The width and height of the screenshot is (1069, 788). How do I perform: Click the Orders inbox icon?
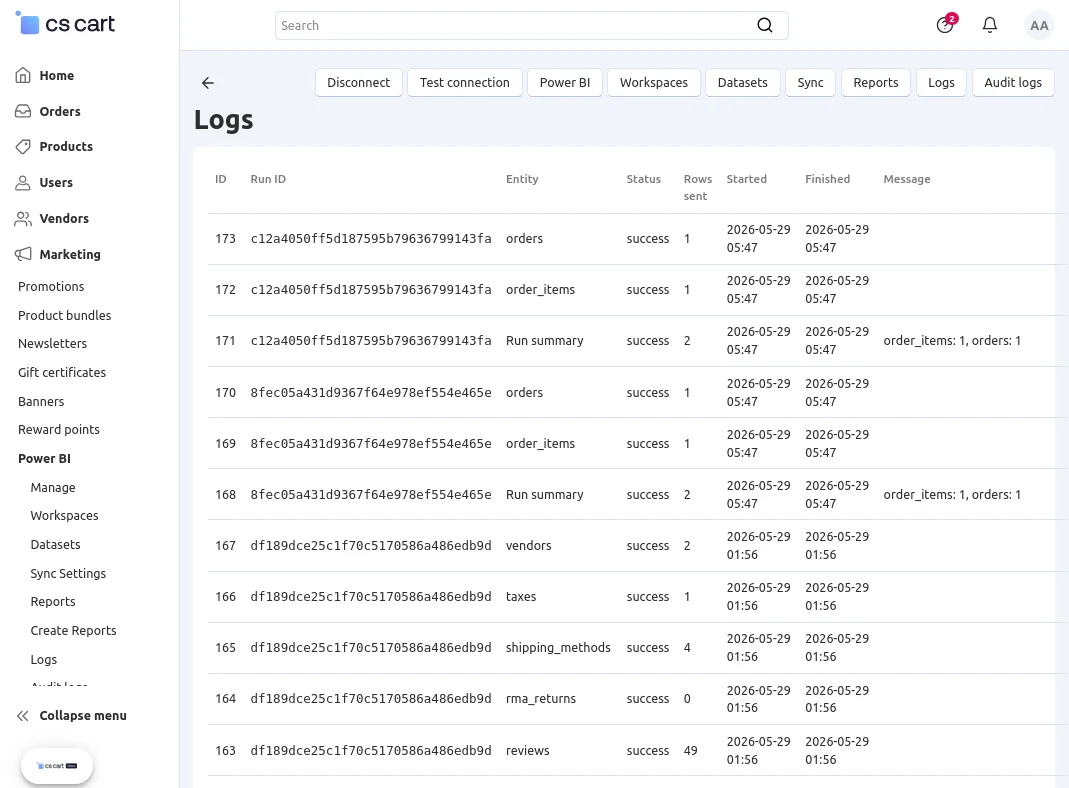pos(22,111)
